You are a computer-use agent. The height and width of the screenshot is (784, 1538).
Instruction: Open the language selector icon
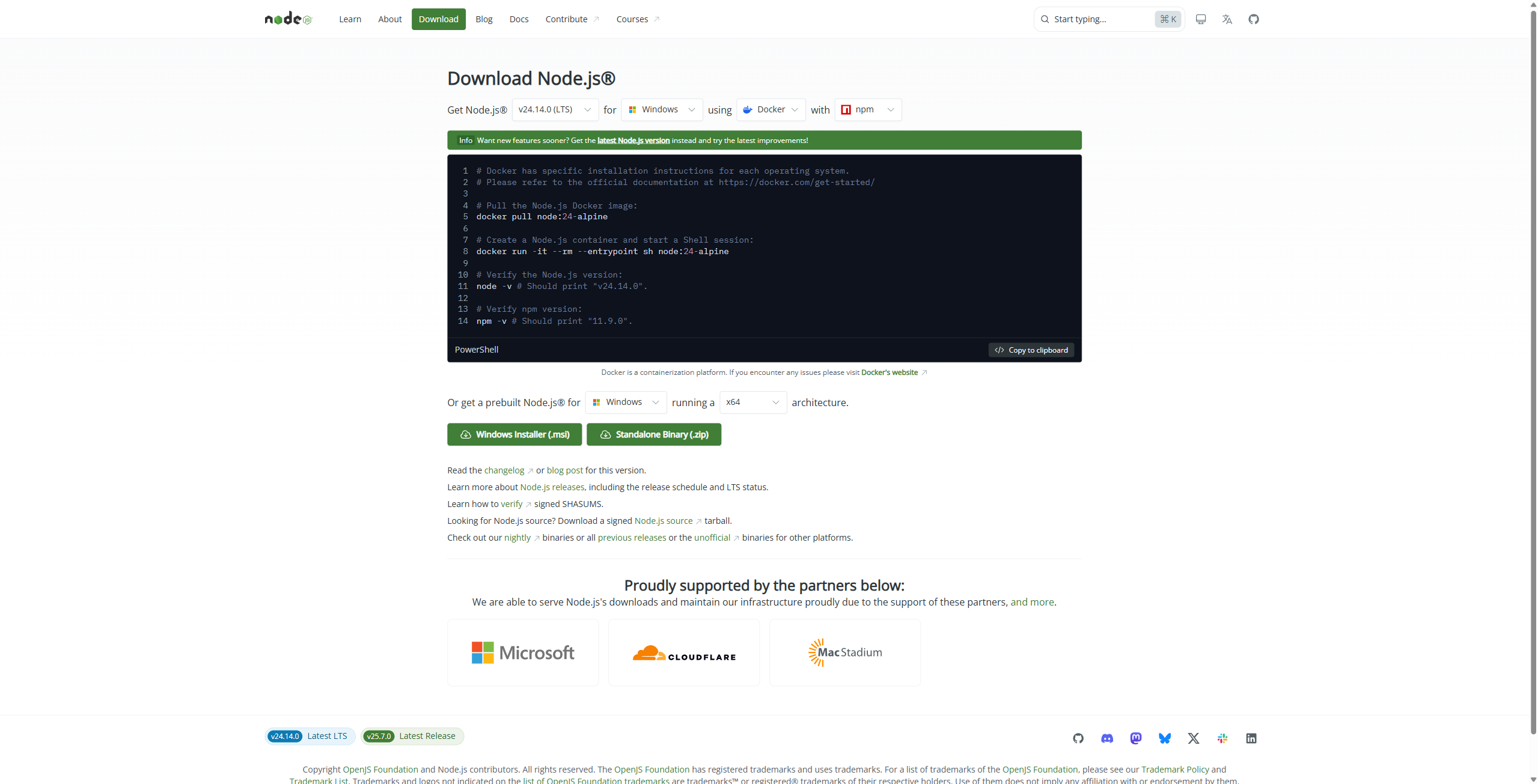[1227, 19]
